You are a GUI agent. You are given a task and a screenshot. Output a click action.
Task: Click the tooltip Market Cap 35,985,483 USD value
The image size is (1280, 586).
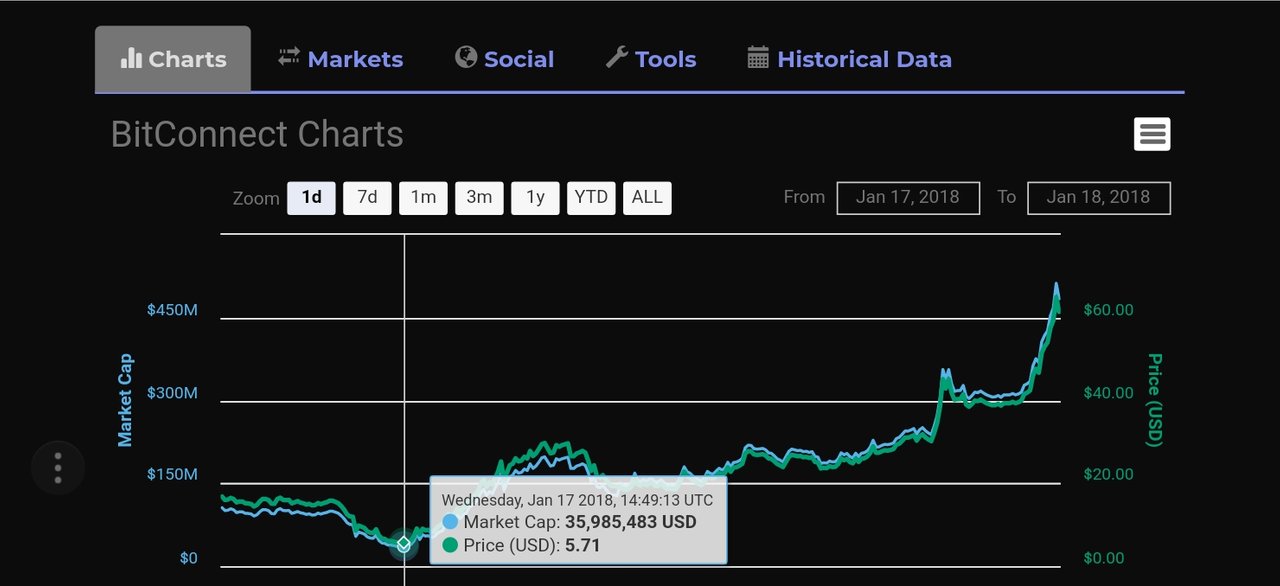point(631,522)
